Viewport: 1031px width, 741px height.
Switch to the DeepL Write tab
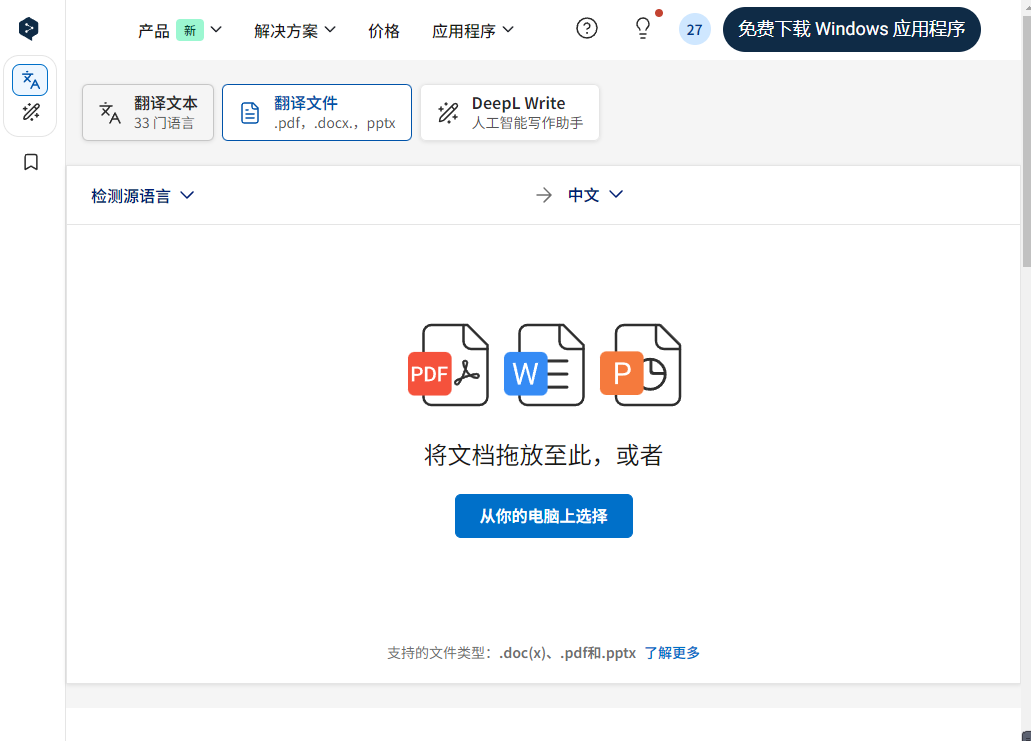coord(510,112)
